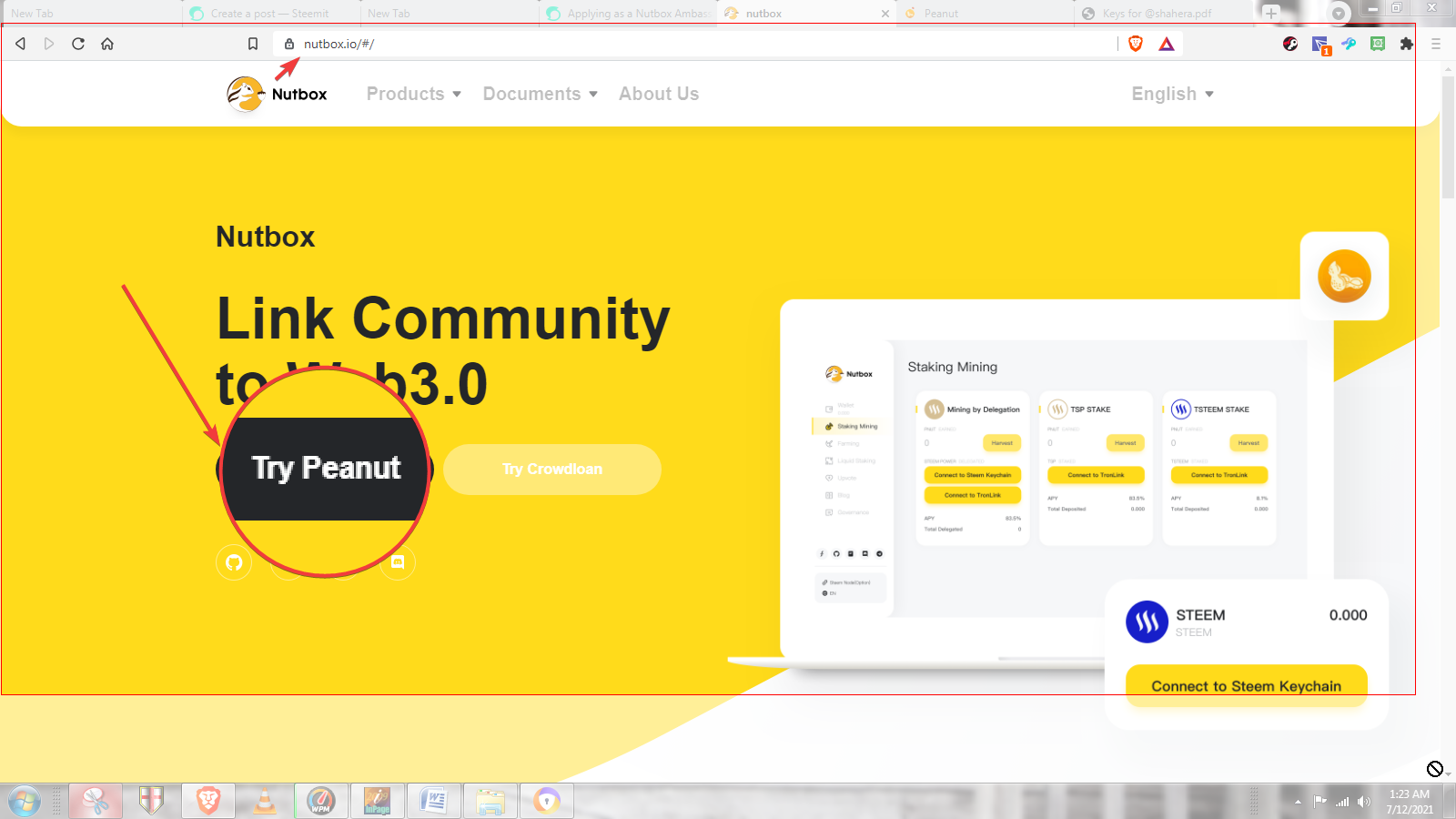Click the volume speaker tray icon
1456x819 pixels.
1363,802
